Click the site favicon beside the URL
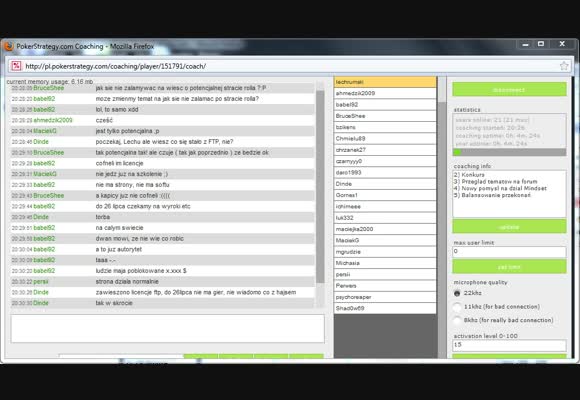580x400 pixels. coord(16,66)
